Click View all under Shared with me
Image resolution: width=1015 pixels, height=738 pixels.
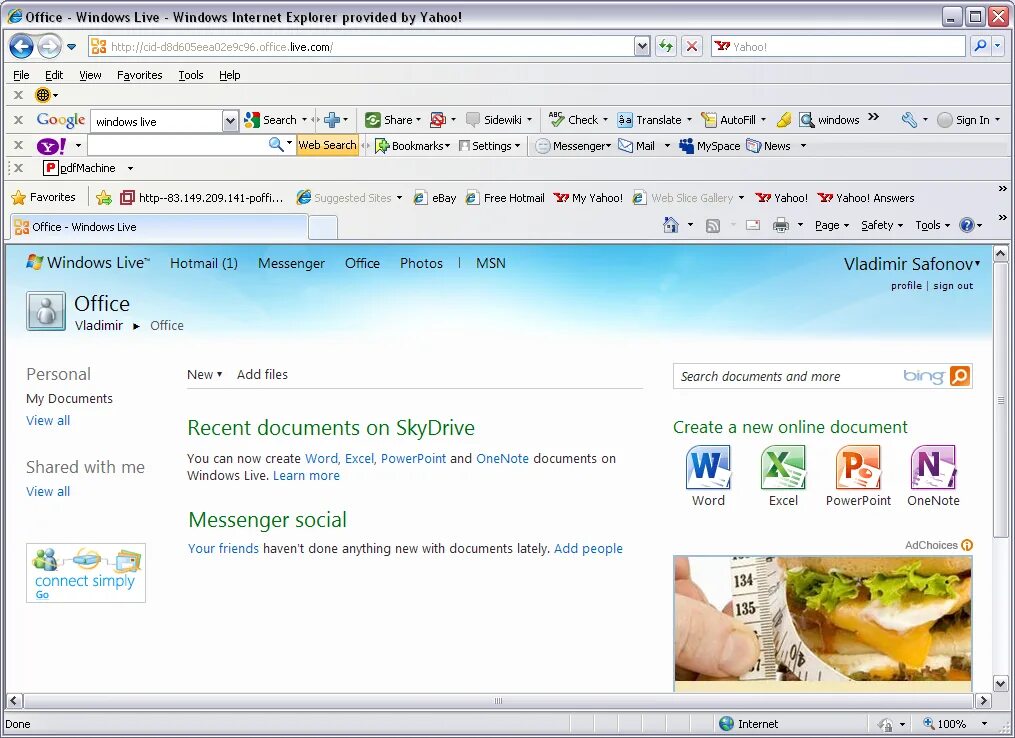coord(48,491)
